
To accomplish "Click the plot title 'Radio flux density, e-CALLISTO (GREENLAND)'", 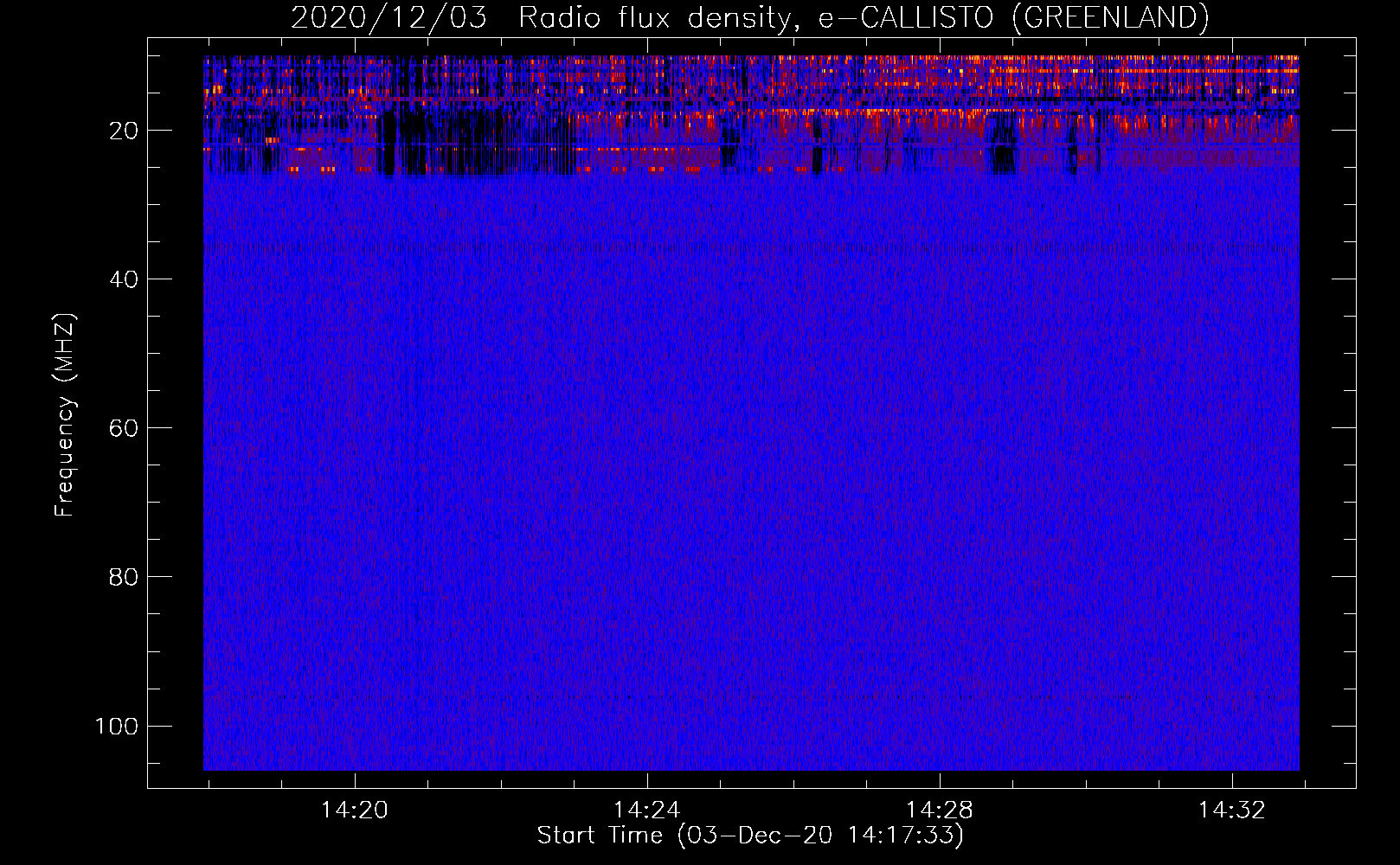I will pos(864,17).
